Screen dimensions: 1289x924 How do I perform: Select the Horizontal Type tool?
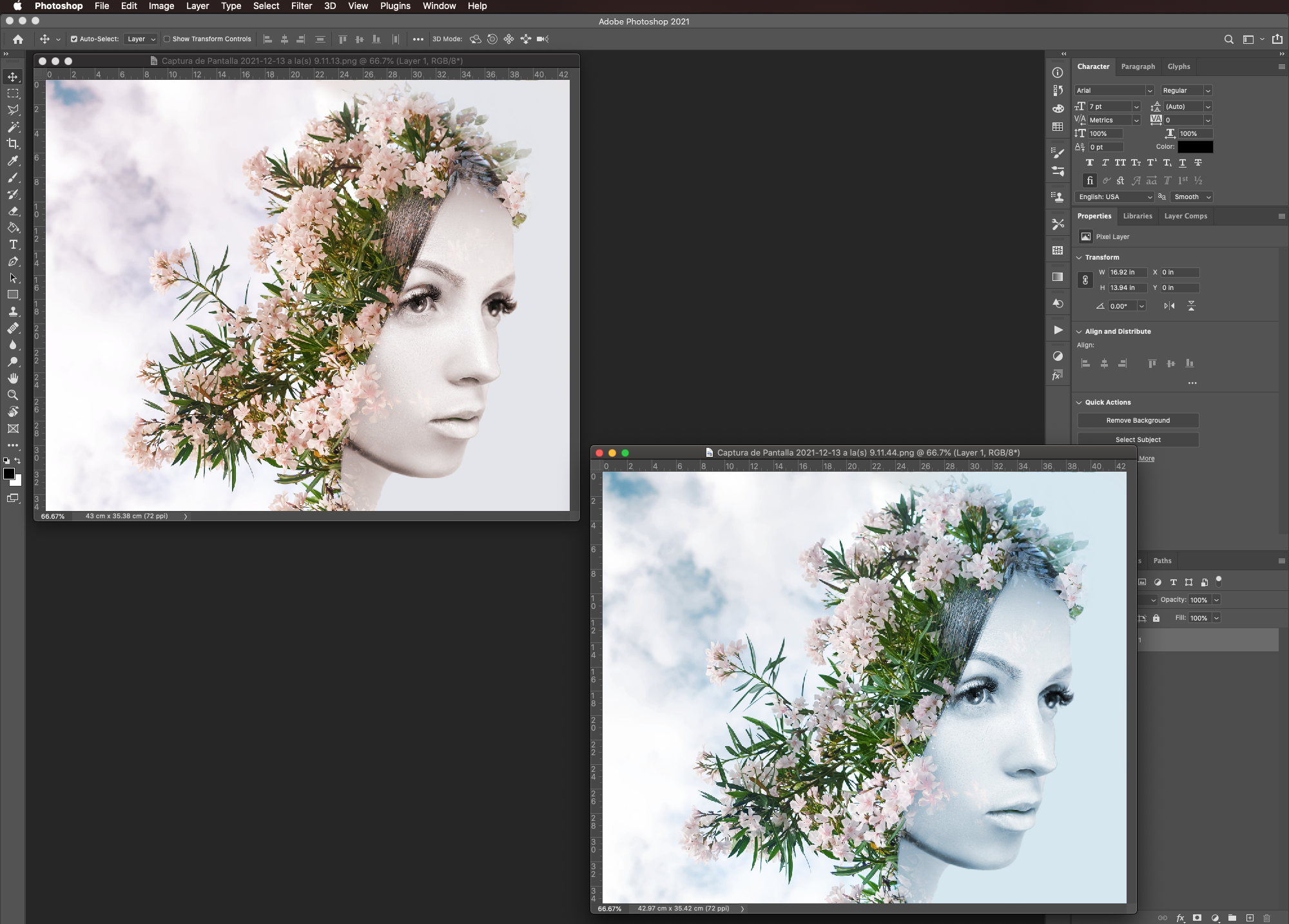[13, 245]
